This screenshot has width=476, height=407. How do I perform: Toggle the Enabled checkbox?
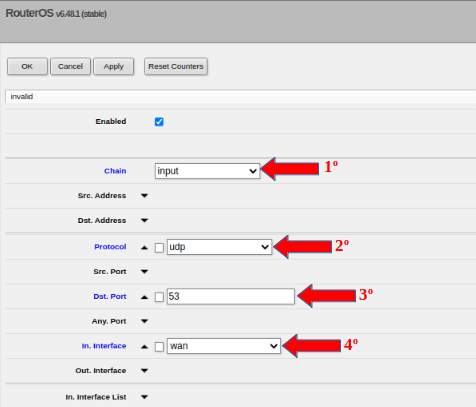[x=159, y=122]
